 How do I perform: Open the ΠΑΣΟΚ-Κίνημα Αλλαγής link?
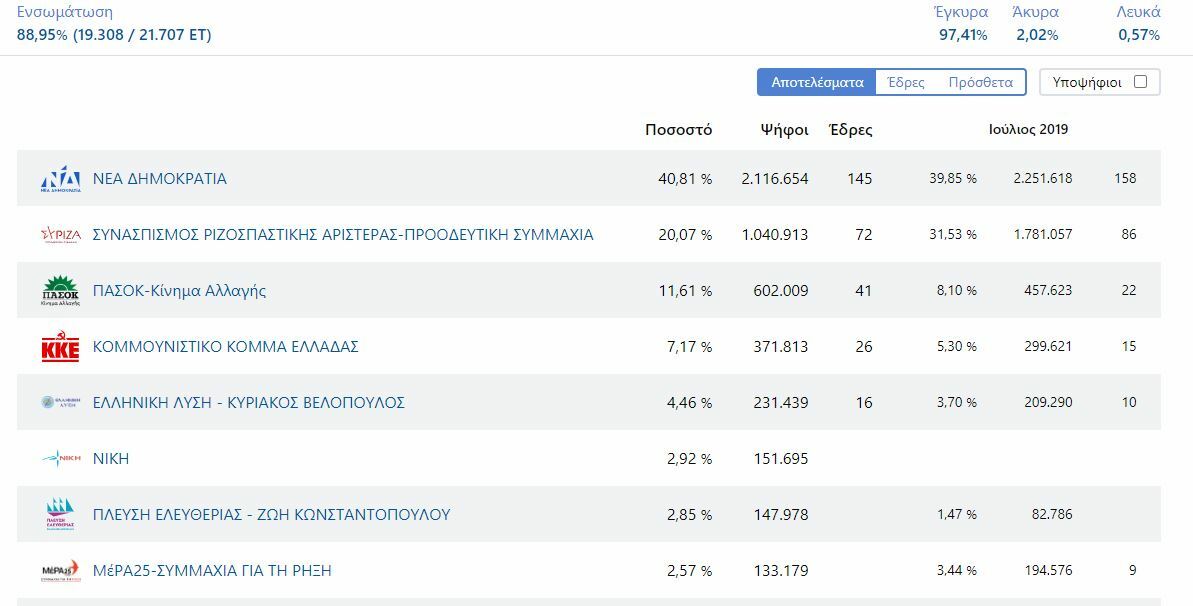point(179,291)
